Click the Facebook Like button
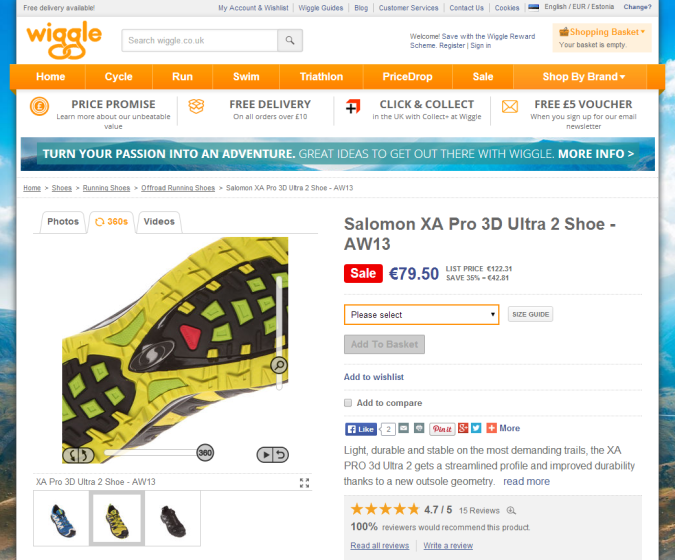This screenshot has height=560, width=675. [x=361, y=428]
